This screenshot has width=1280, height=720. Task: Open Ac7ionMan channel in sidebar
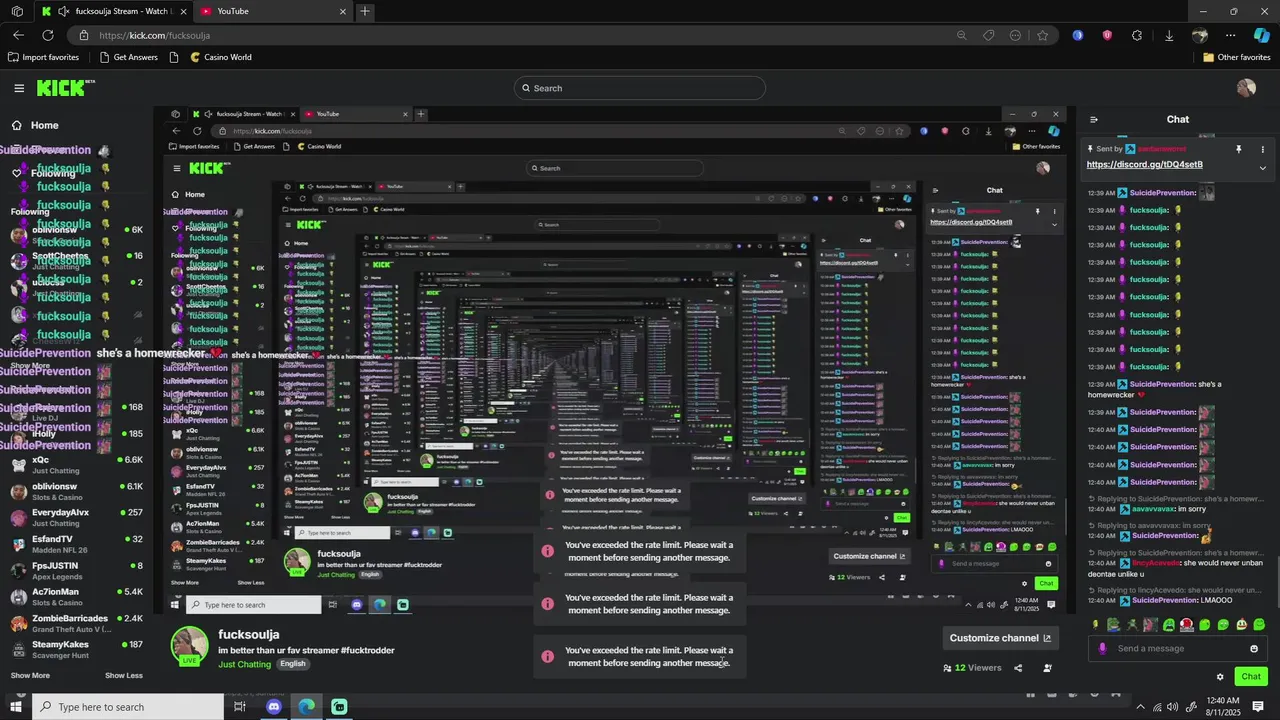[x=78, y=597]
